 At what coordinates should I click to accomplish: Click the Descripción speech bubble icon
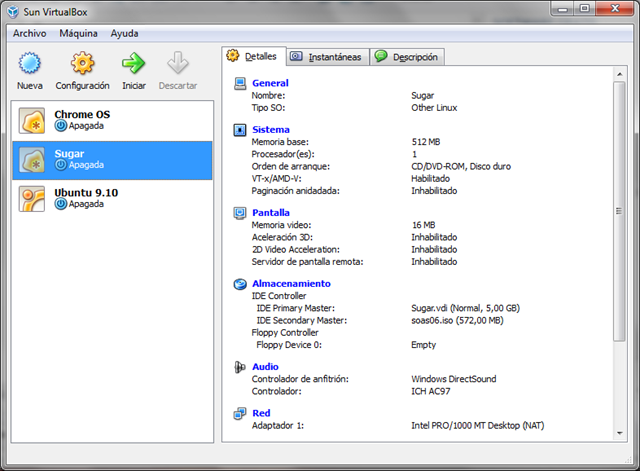pyautogui.click(x=381, y=56)
